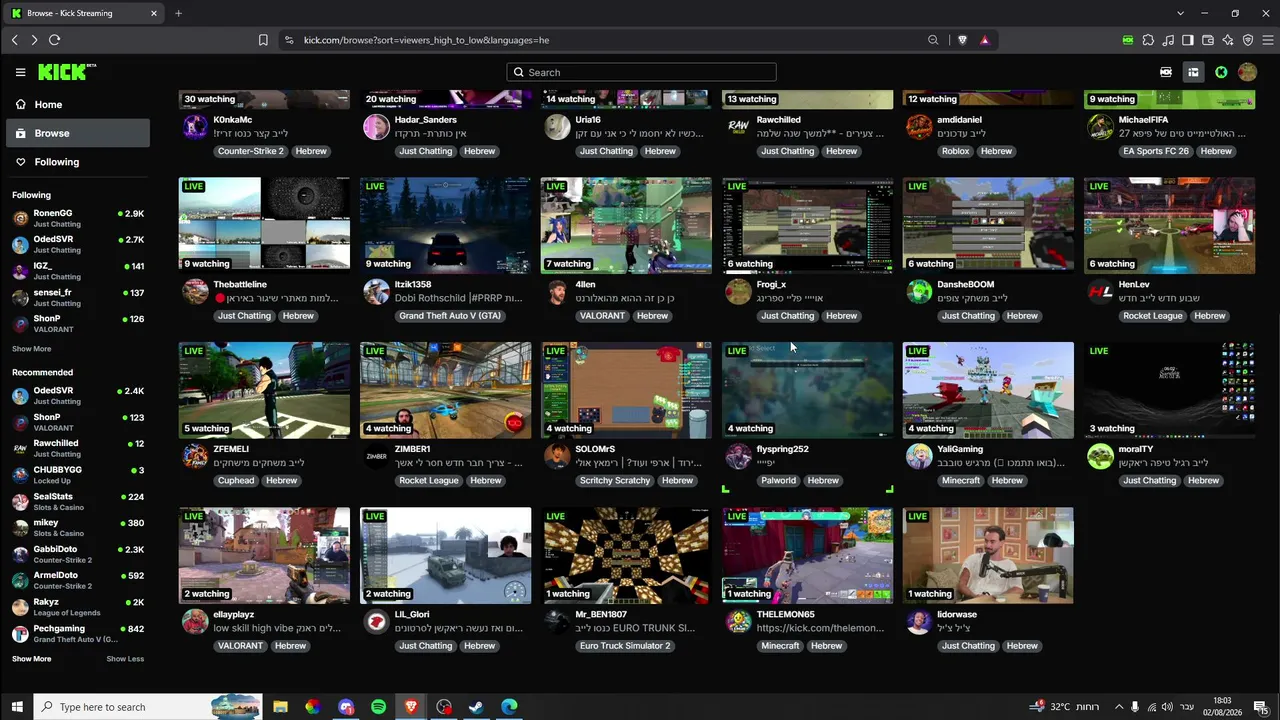Open RonenGG channel in Following list
Viewport: 1280px width, 720px height.
(78, 218)
